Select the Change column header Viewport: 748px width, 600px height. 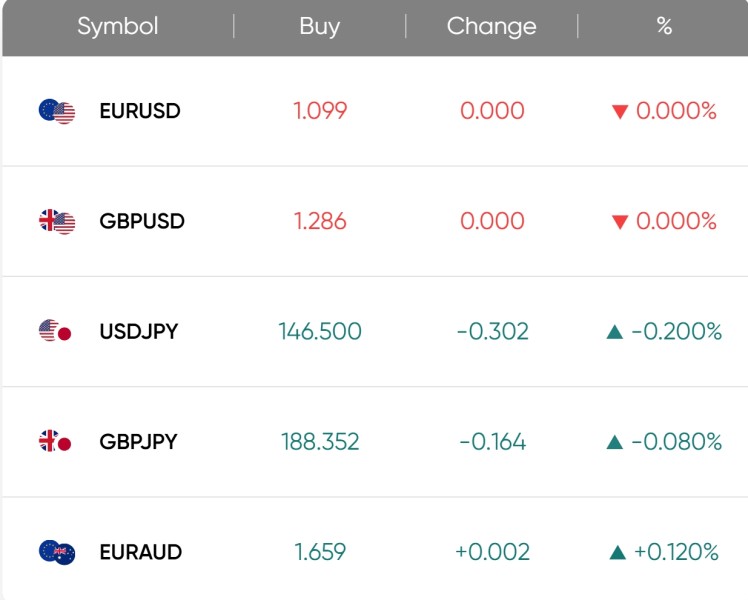491,26
